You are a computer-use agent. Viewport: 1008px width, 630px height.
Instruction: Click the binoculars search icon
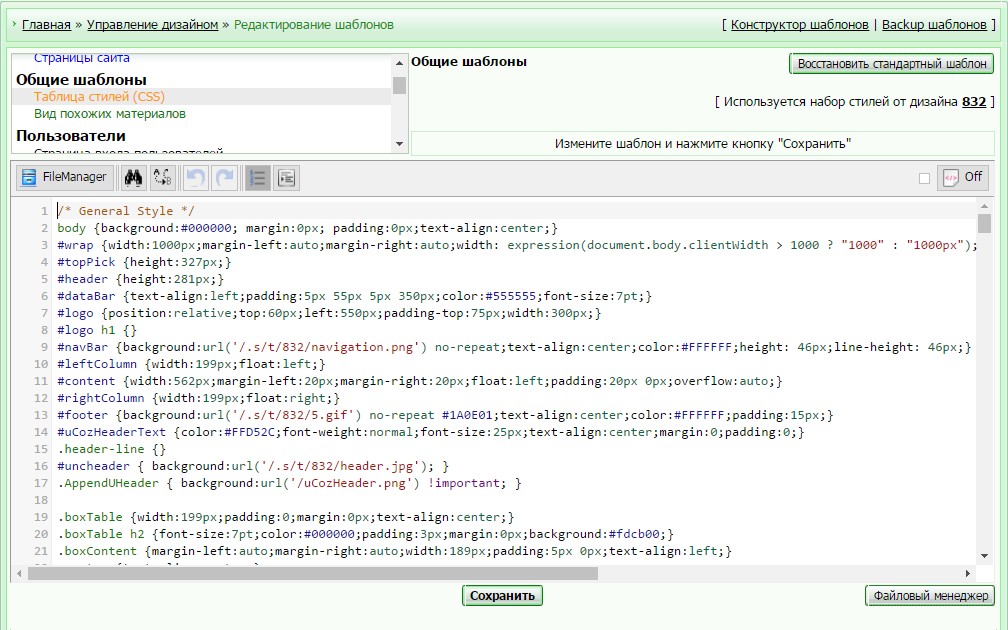pyautogui.click(x=134, y=177)
